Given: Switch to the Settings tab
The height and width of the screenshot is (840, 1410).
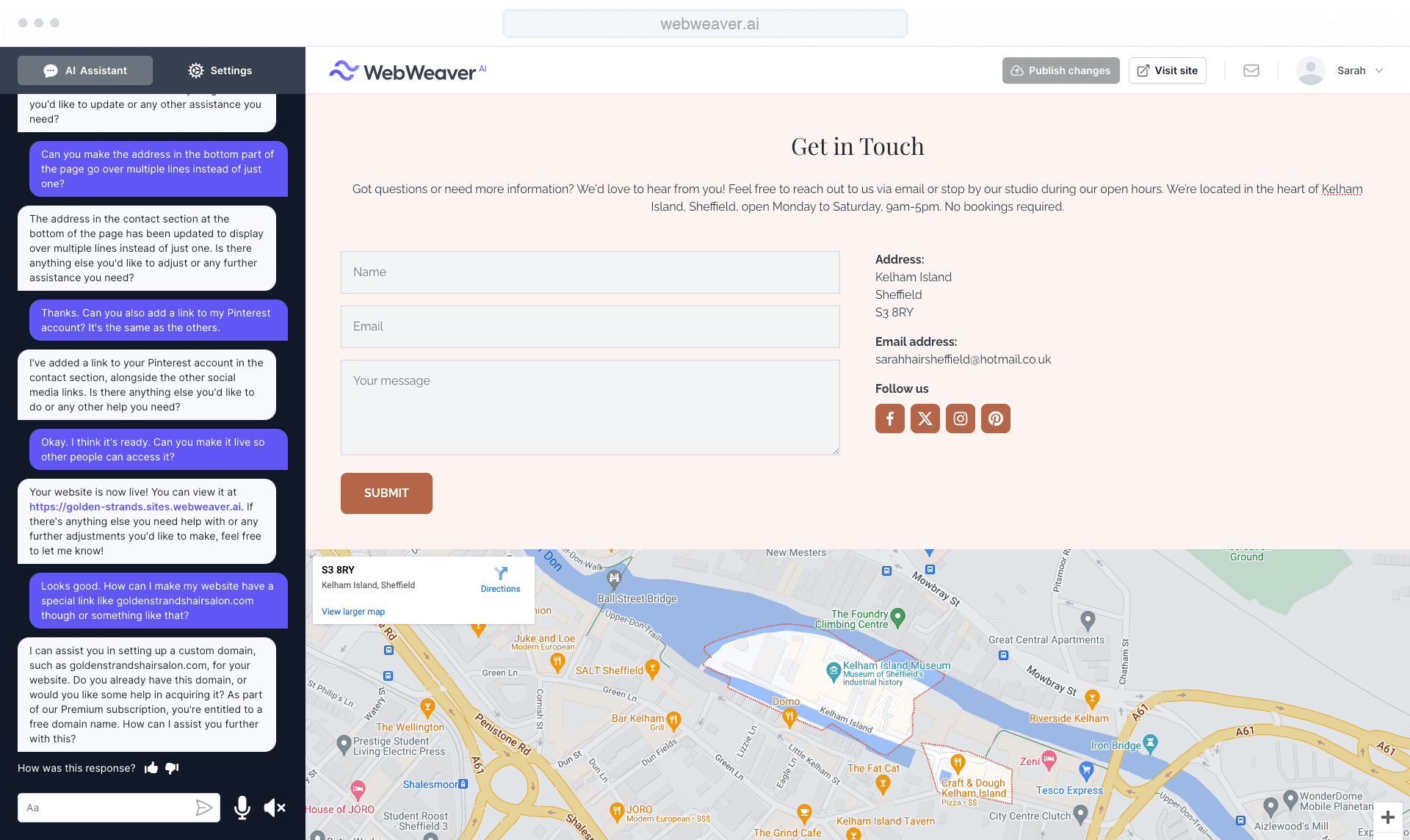Looking at the screenshot, I should click(x=220, y=70).
